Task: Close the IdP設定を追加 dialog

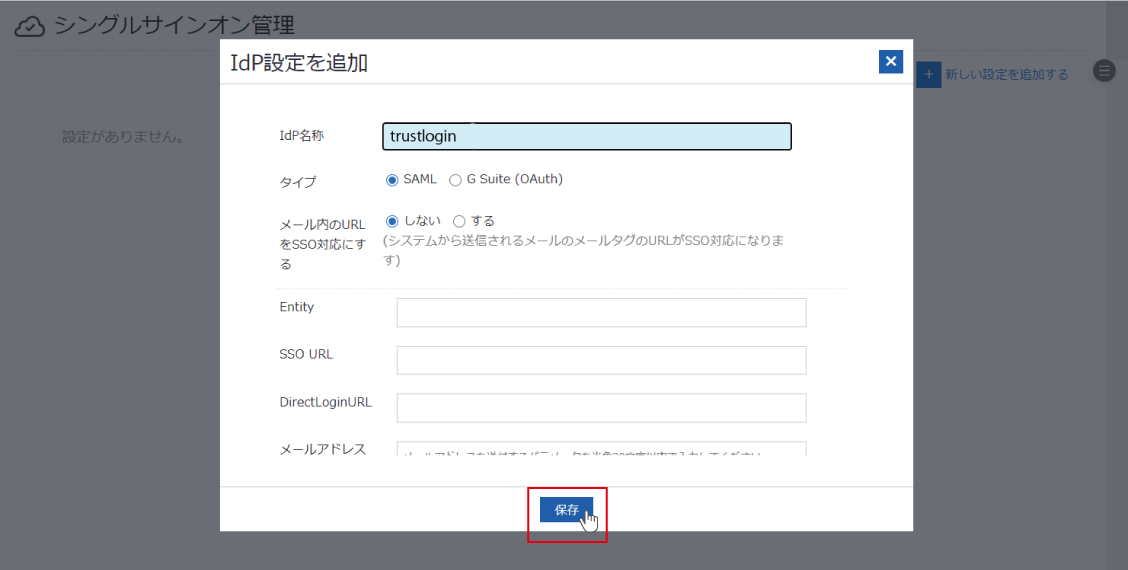Action: [x=891, y=62]
